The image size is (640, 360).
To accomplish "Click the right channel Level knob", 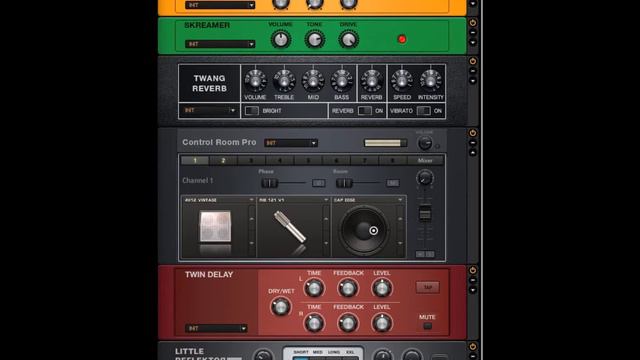I will pyautogui.click(x=382, y=323).
